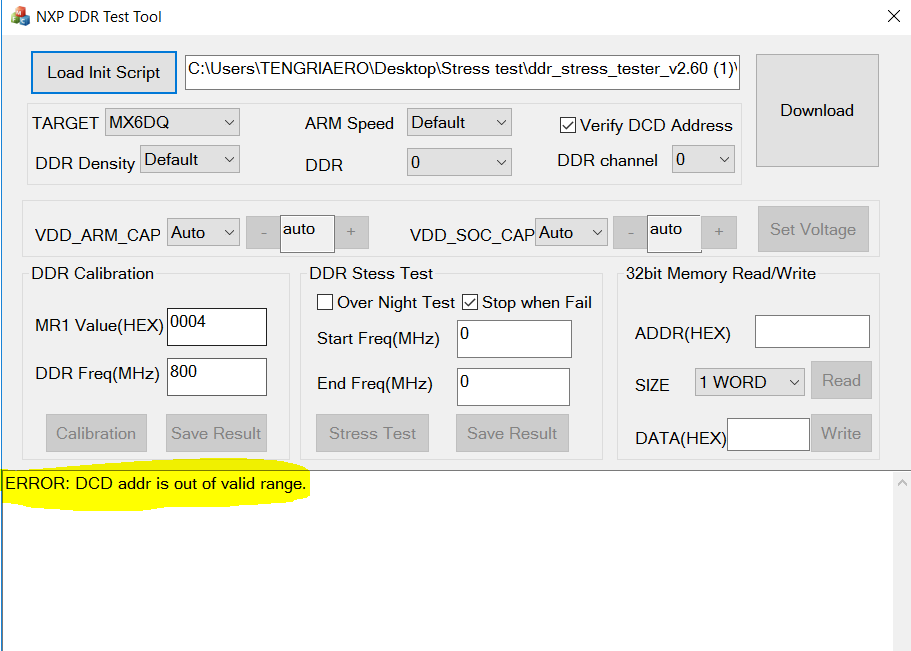Open the VDD_SOC_CAP Auto dropdown
The width and height of the screenshot is (911, 651).
pyautogui.click(x=571, y=232)
